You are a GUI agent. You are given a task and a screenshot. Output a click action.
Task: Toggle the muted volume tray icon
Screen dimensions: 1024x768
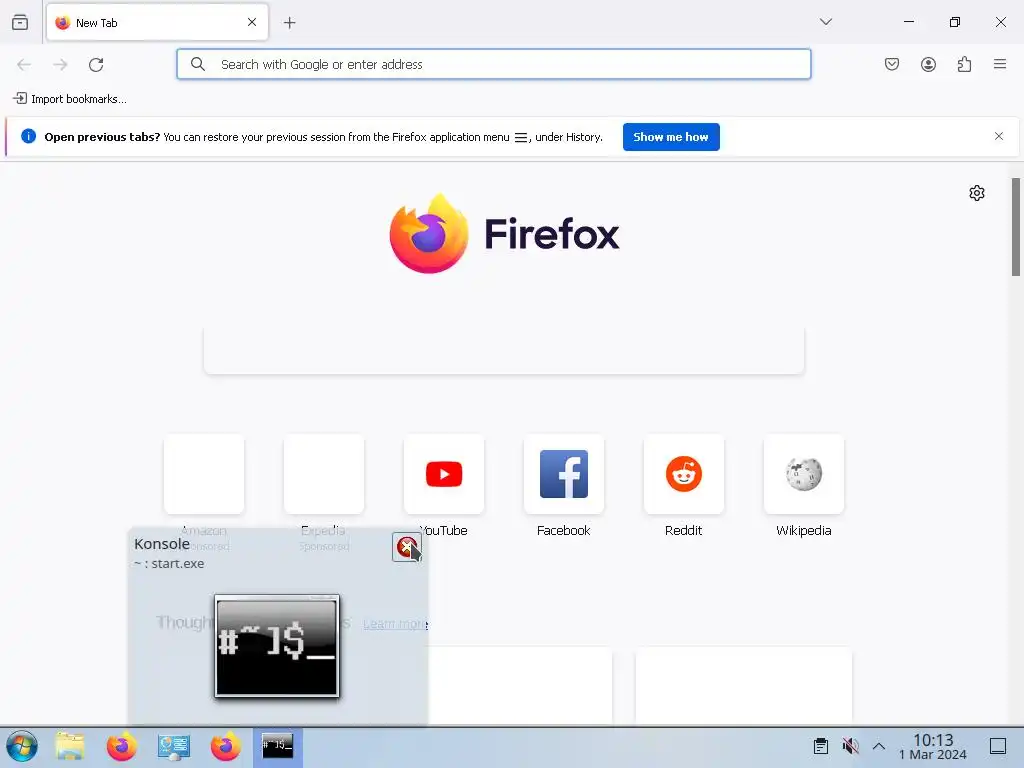pyautogui.click(x=850, y=746)
